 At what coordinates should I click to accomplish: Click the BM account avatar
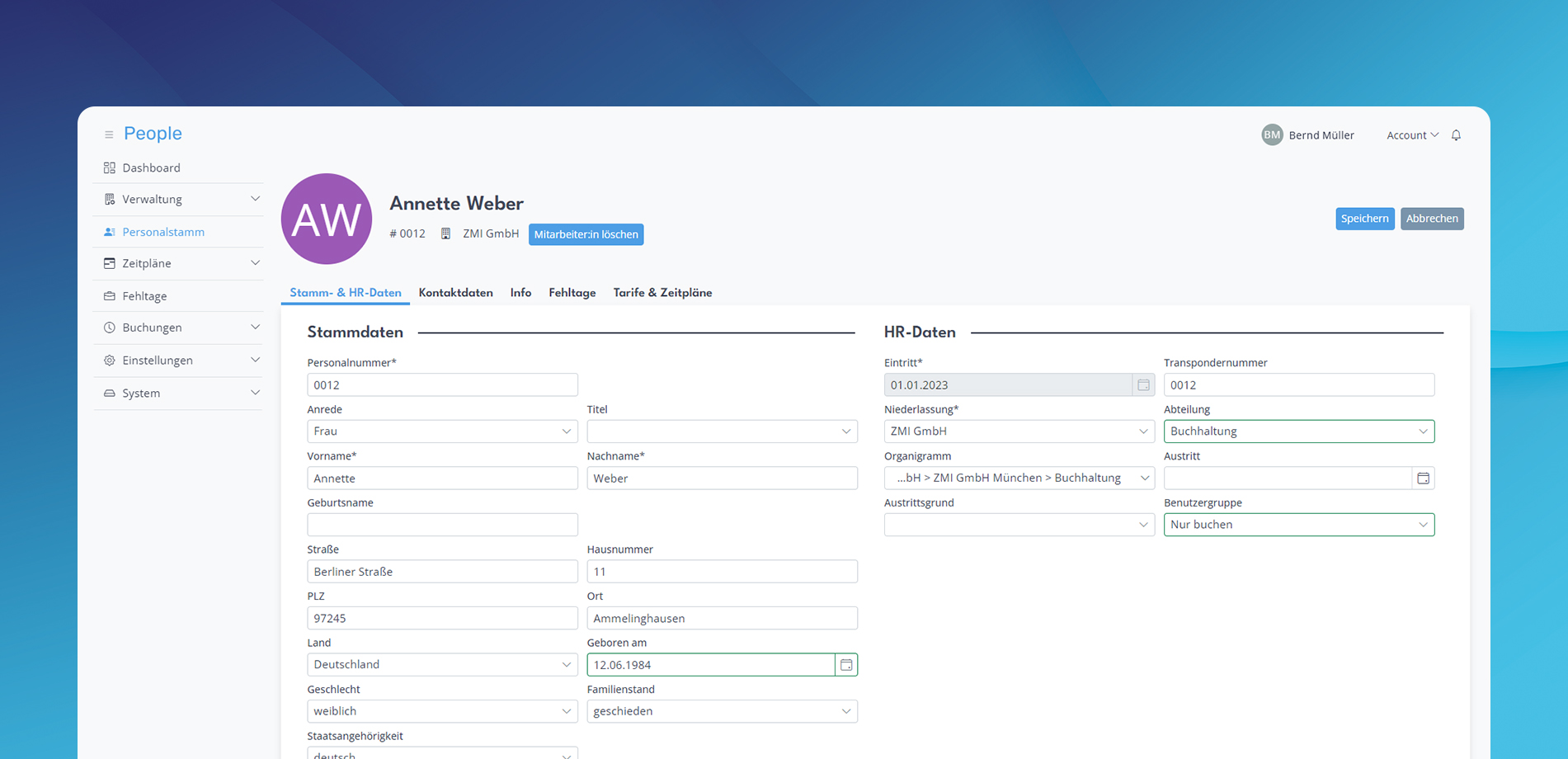pyautogui.click(x=1272, y=134)
